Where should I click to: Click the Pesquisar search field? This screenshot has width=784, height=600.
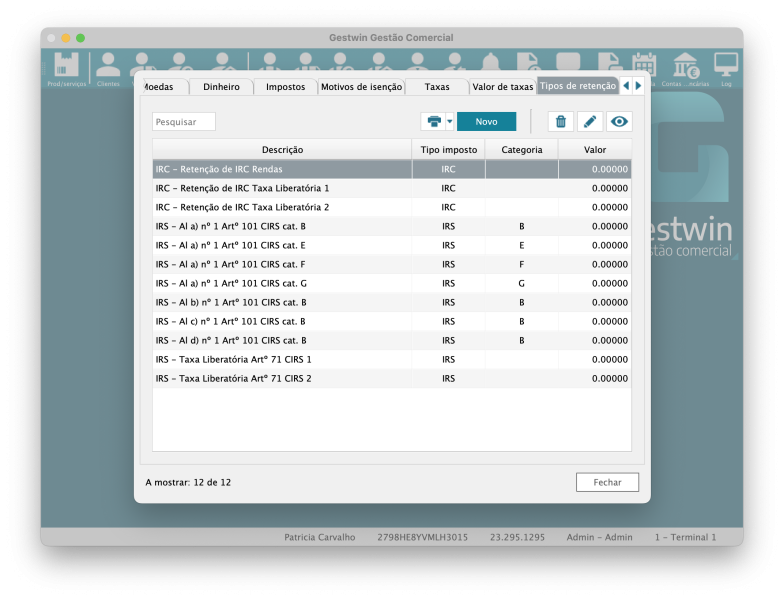pyautogui.click(x=184, y=121)
